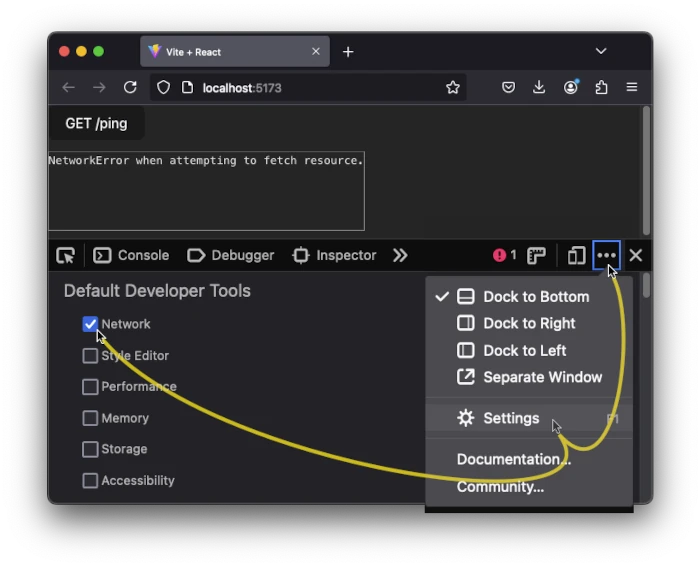
Task: Choose Settings from the DevTools menu
Action: (x=511, y=418)
